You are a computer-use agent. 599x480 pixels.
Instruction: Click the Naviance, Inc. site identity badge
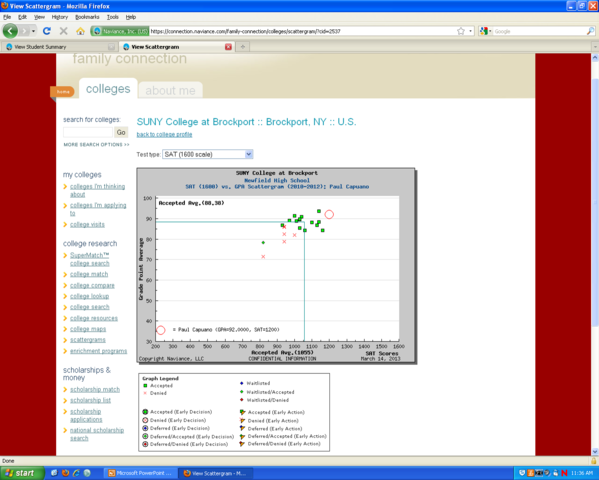click(120, 31)
